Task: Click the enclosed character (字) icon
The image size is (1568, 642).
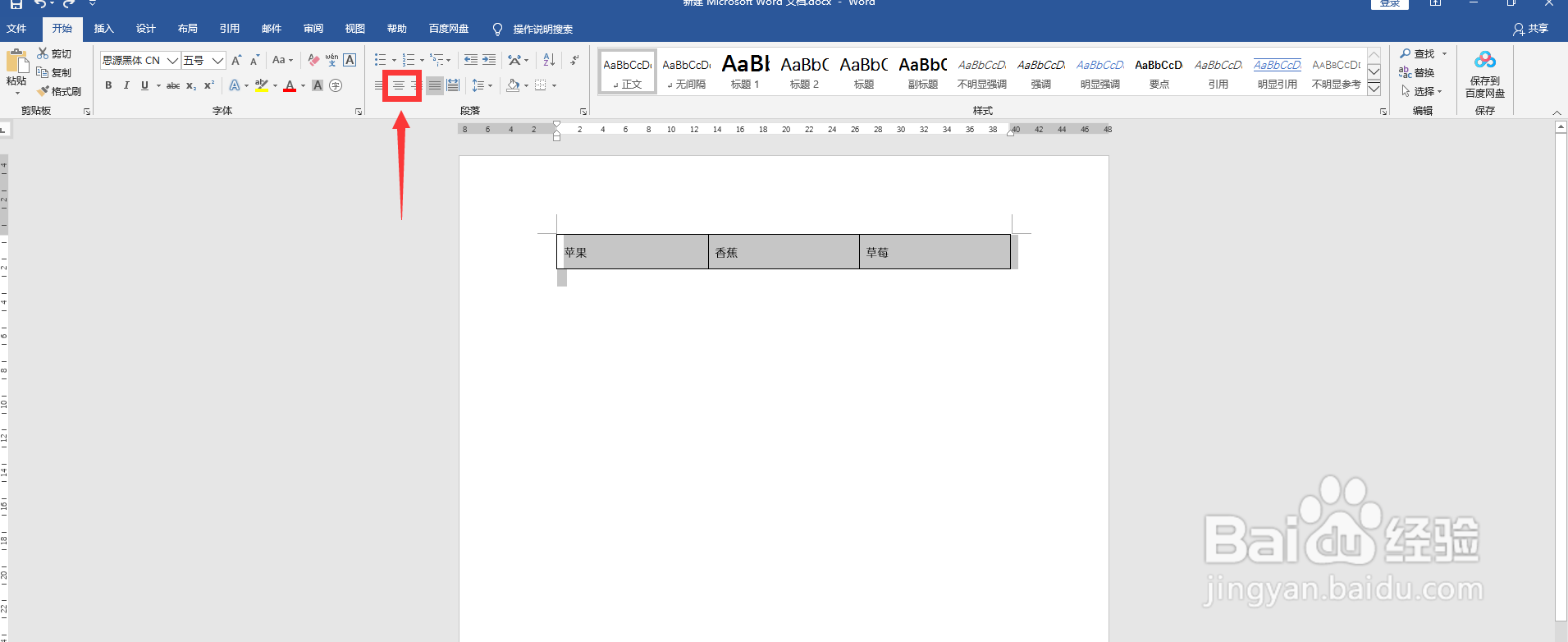Action: pyautogui.click(x=336, y=85)
